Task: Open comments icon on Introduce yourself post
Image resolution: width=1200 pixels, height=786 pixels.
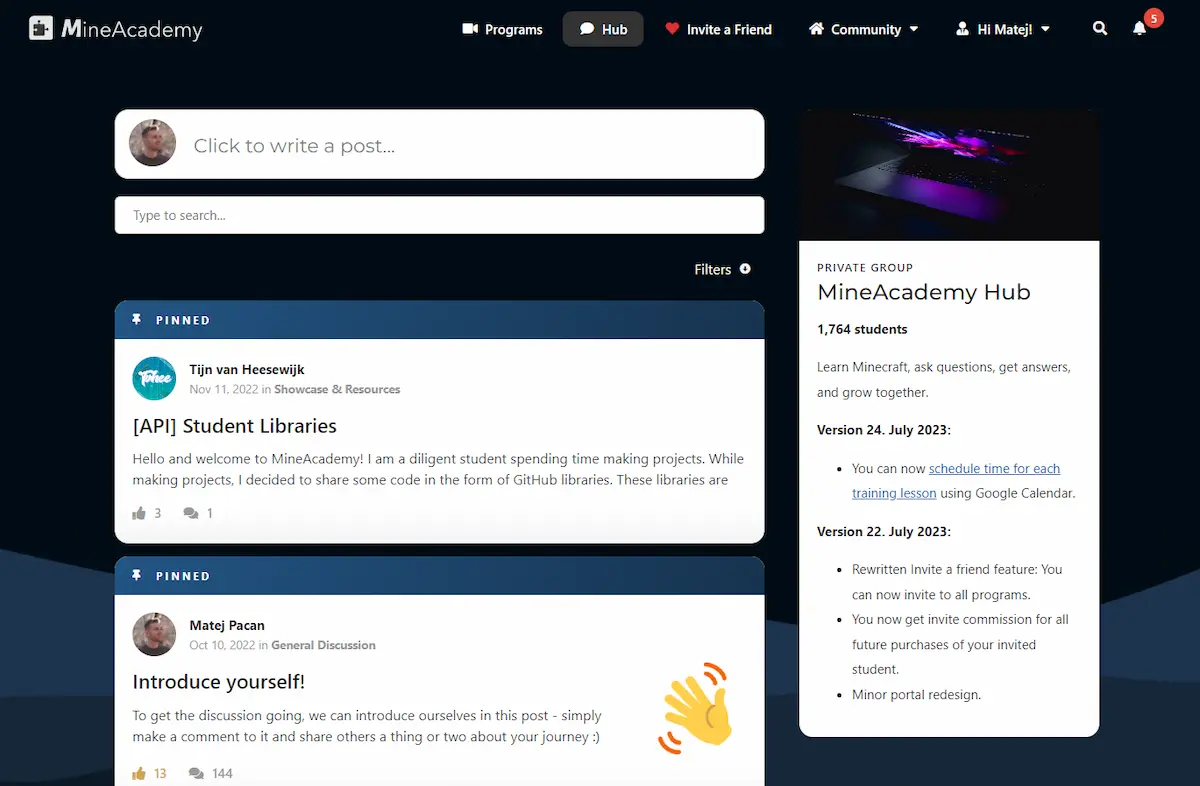Action: click(196, 773)
